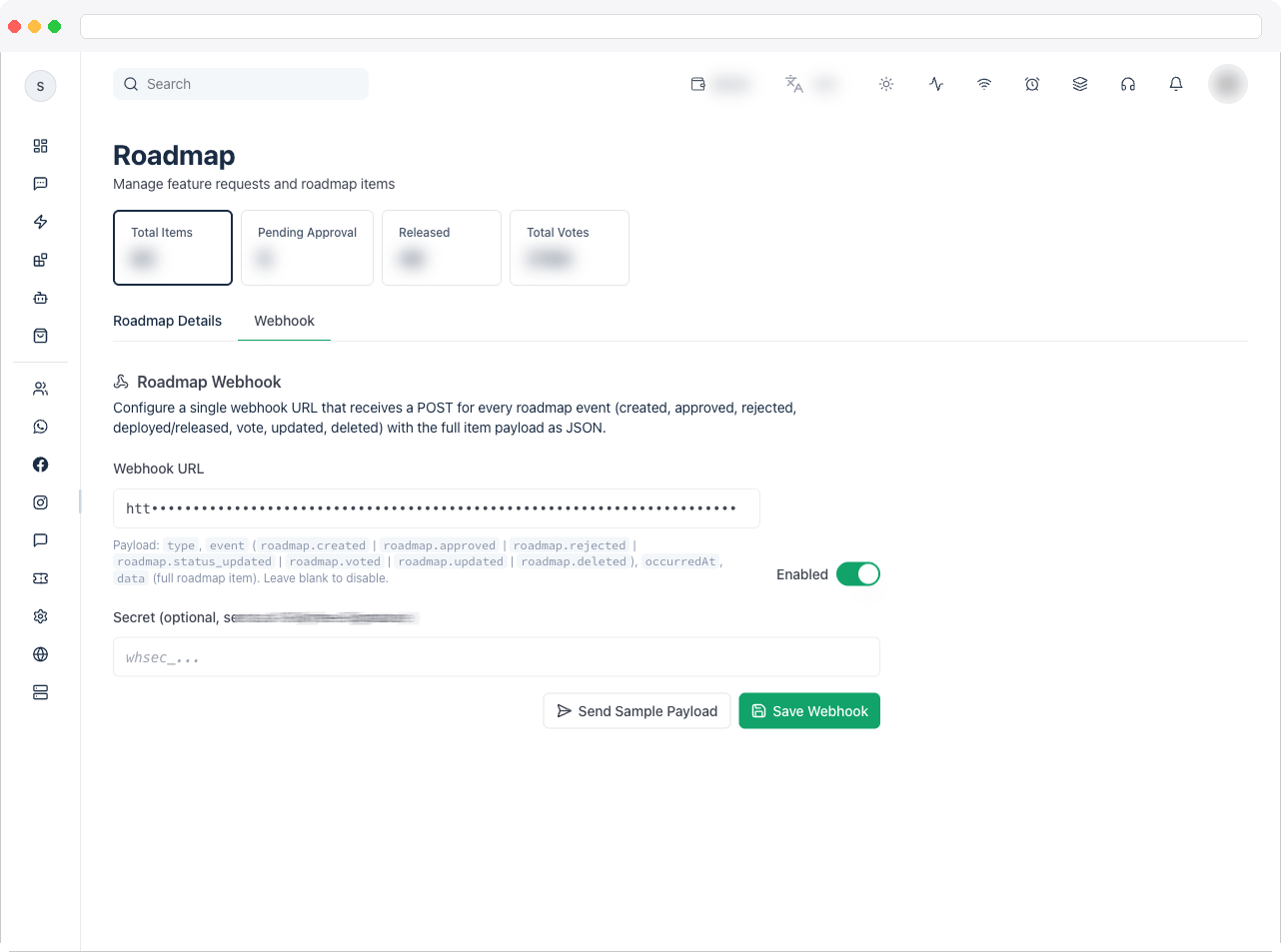Open the Facebook channel icon

[40, 465]
